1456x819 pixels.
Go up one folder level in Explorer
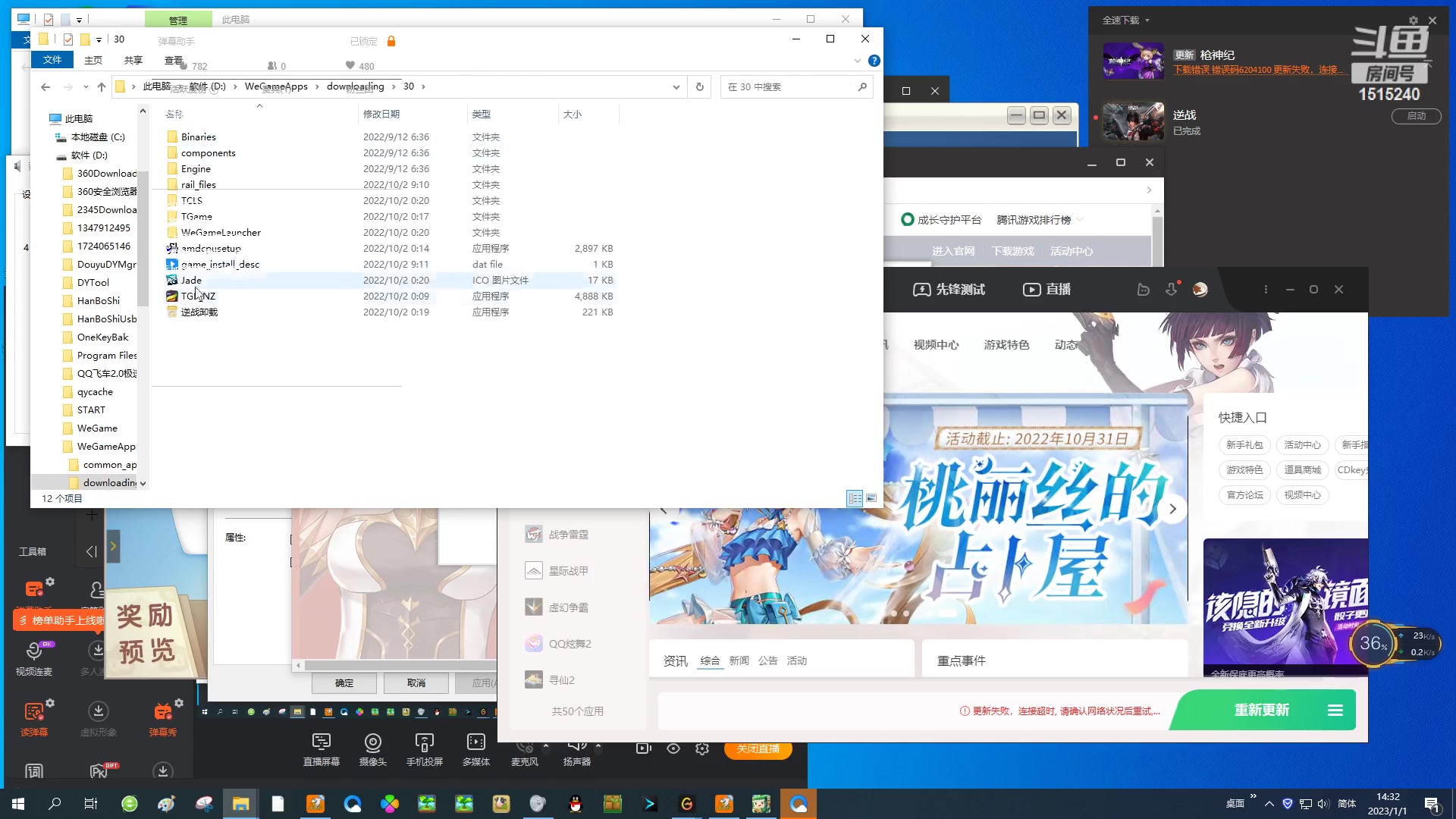click(102, 87)
